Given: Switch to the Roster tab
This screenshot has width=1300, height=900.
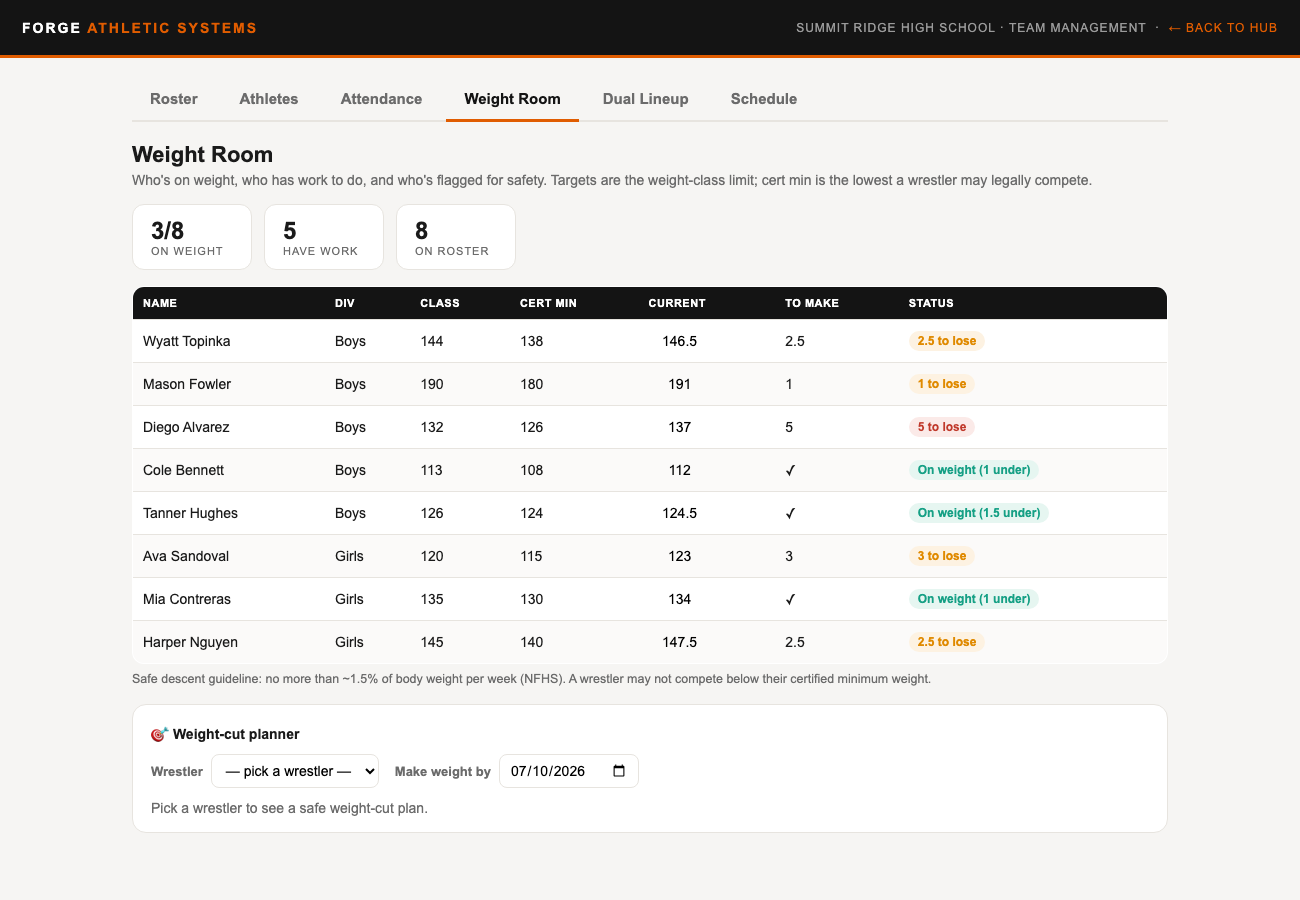Looking at the screenshot, I should (x=174, y=99).
